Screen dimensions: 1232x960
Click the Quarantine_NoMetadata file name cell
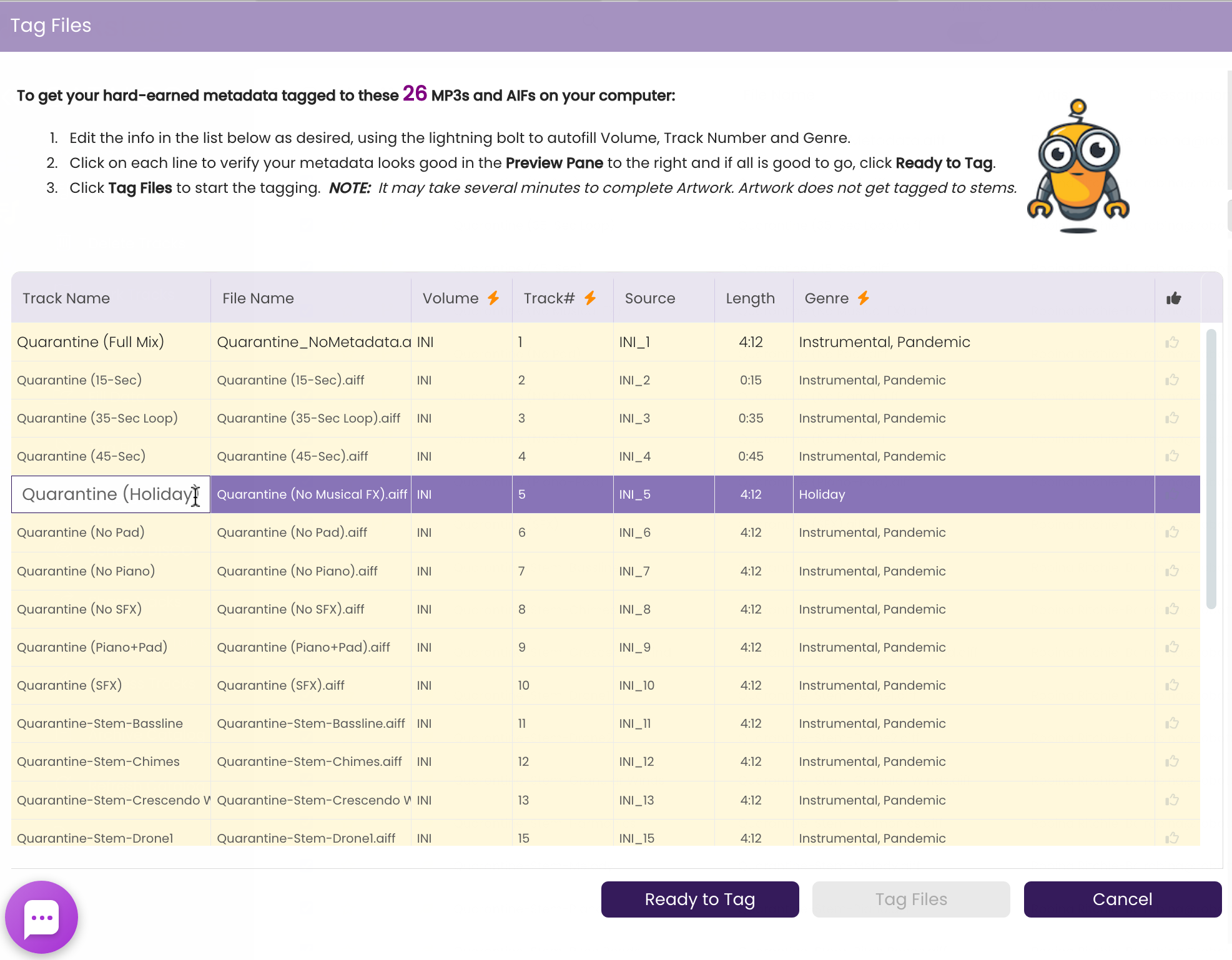coord(311,342)
